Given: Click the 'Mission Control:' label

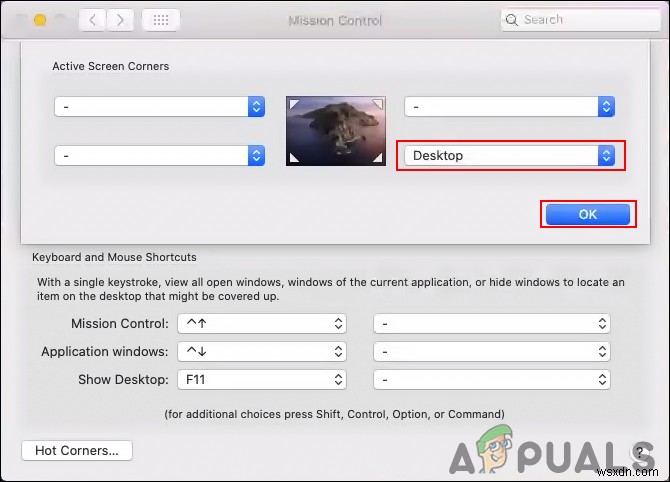Looking at the screenshot, I should click(x=120, y=323).
